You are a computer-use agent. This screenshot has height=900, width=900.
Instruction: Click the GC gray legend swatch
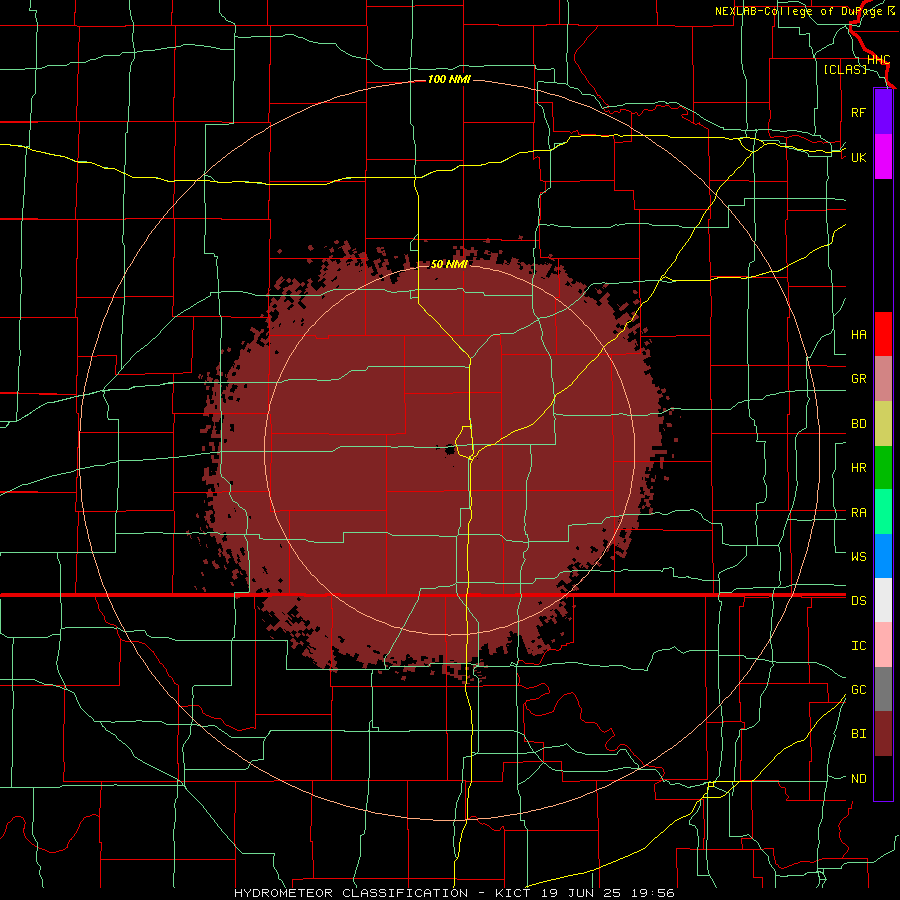click(883, 689)
